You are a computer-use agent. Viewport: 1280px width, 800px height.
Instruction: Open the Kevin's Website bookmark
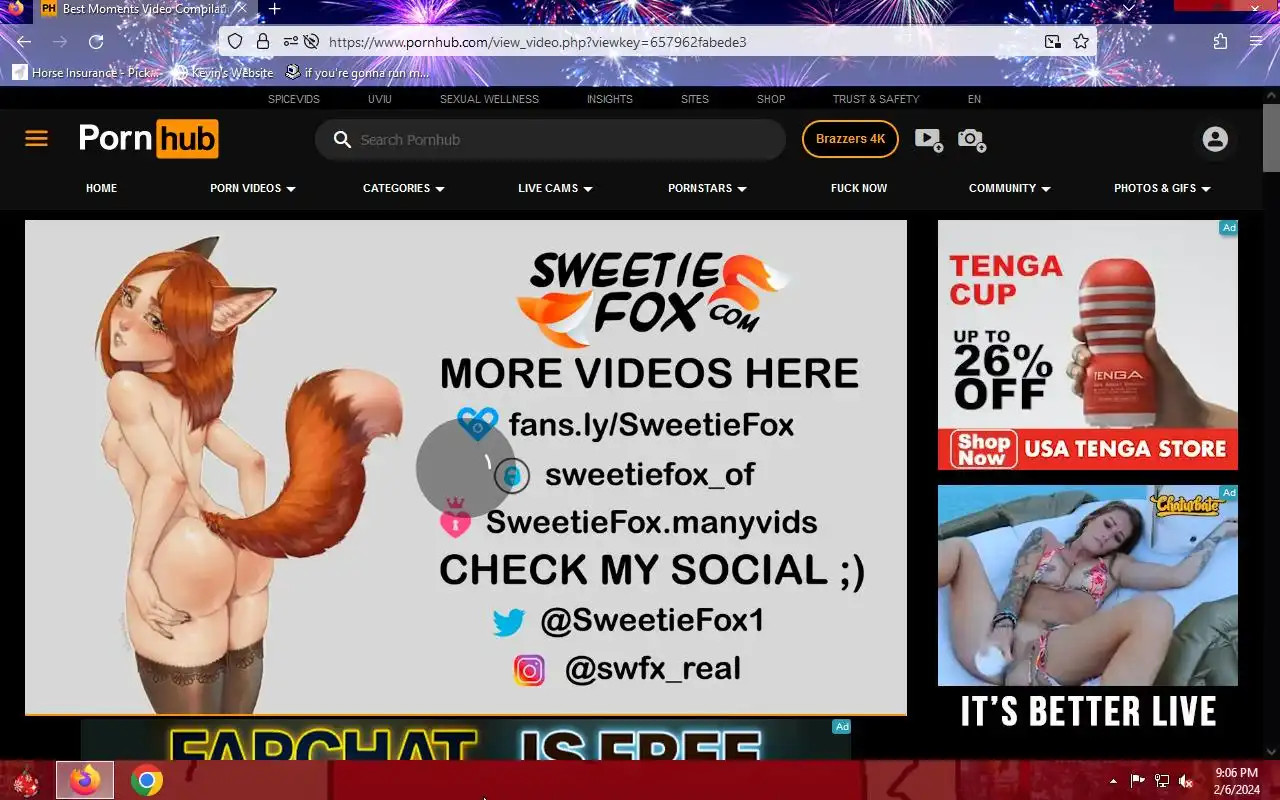(x=223, y=72)
